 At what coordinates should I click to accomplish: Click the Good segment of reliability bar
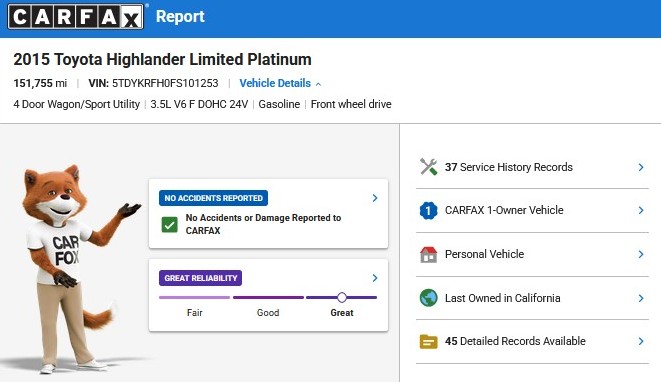[268, 297]
